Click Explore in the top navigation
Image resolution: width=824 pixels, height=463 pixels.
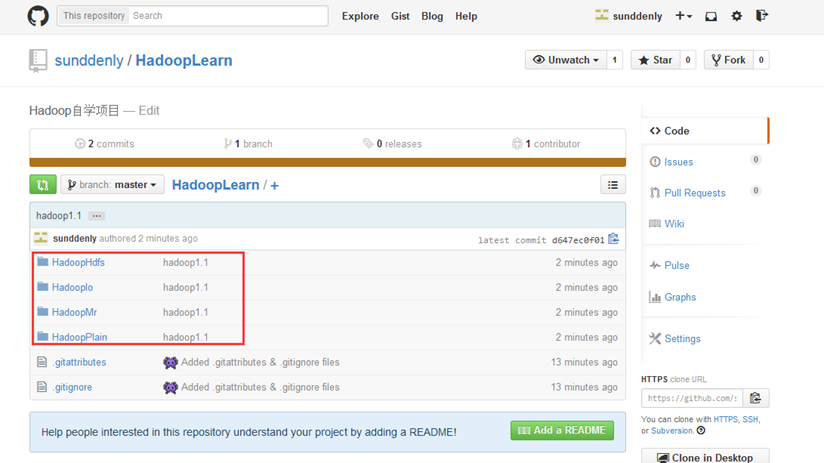click(x=360, y=16)
